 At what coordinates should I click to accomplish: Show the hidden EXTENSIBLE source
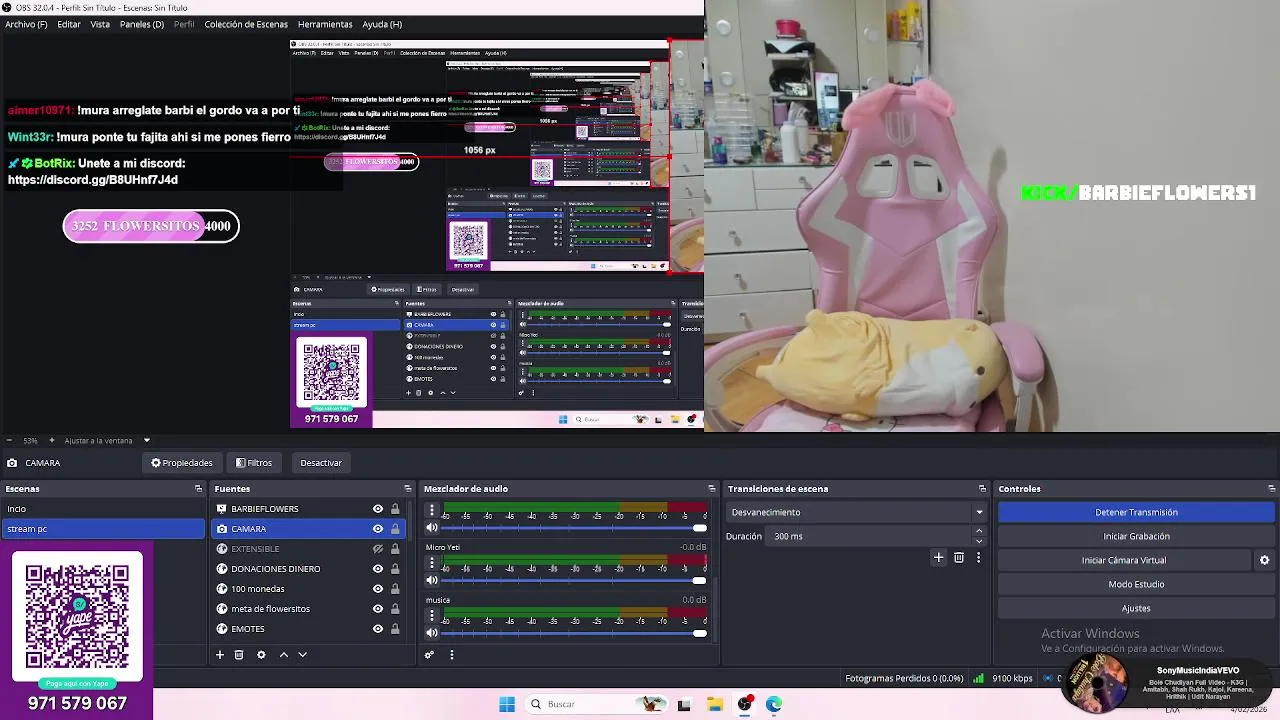(x=378, y=549)
